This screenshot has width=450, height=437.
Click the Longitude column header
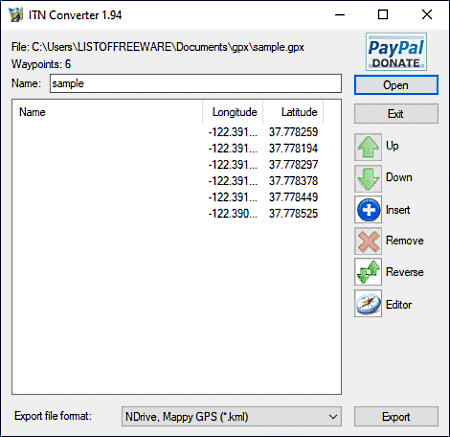pyautogui.click(x=233, y=112)
